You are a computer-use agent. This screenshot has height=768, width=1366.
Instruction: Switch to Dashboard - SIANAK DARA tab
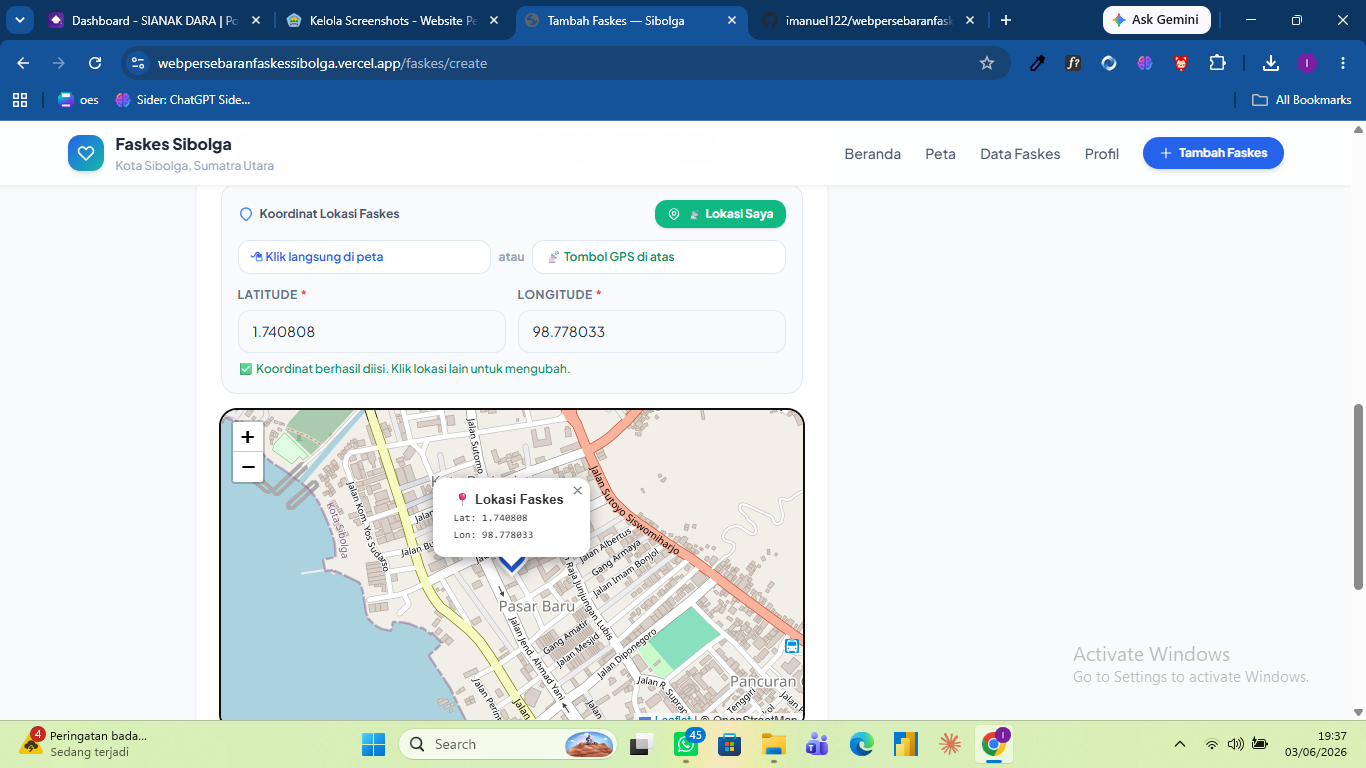click(155, 20)
